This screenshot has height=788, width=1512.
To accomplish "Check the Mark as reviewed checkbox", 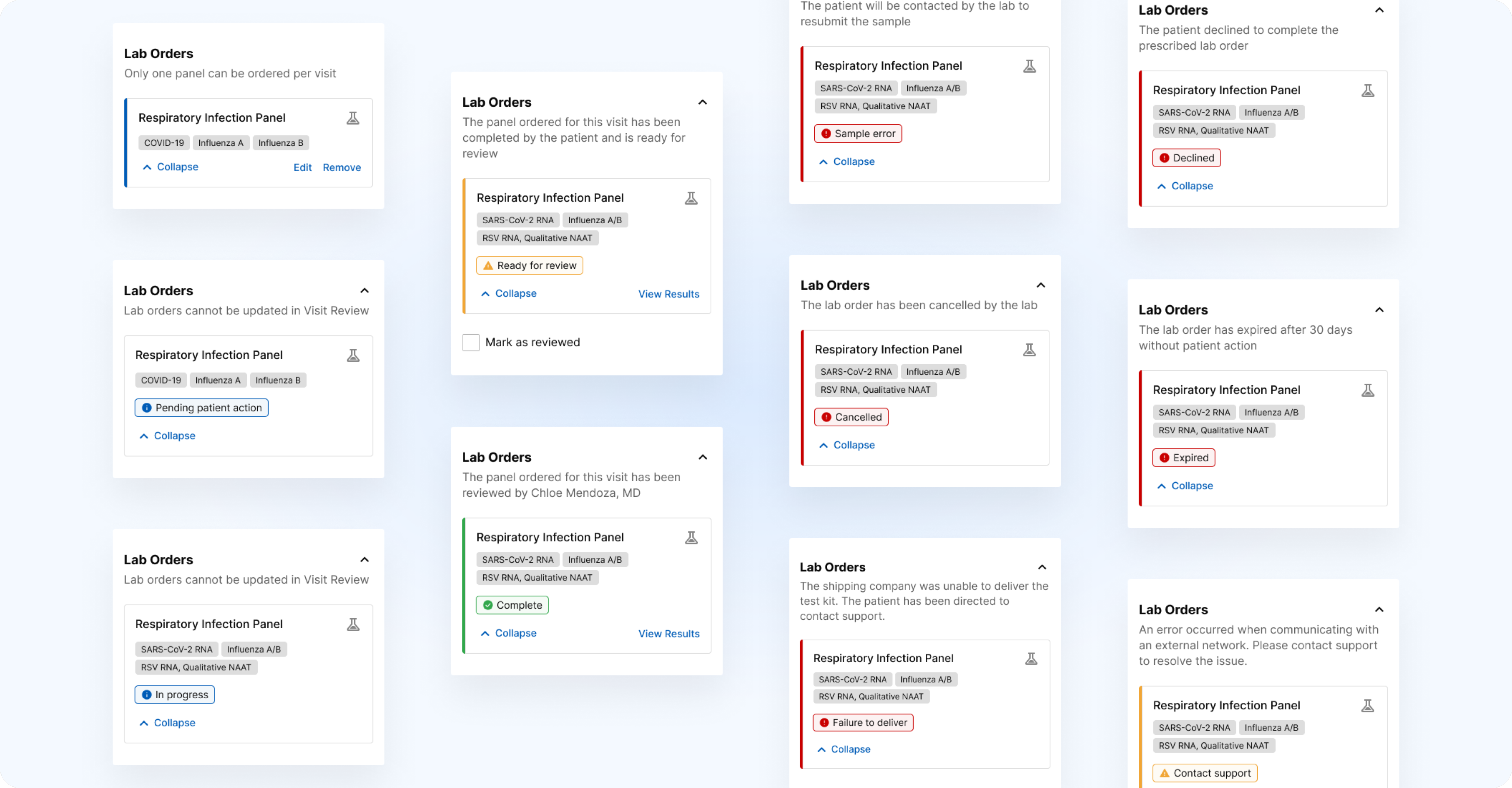I will tap(471, 342).
